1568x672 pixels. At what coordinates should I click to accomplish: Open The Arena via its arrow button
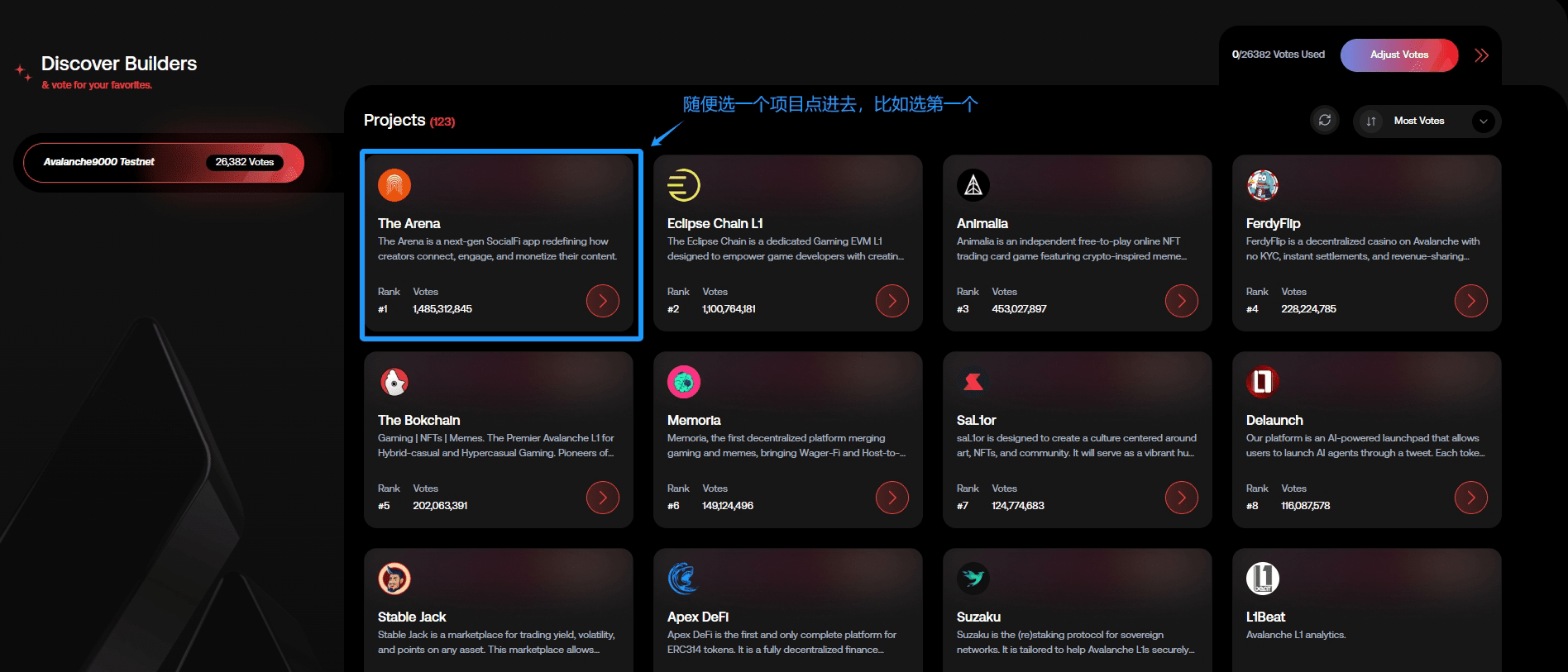603,301
